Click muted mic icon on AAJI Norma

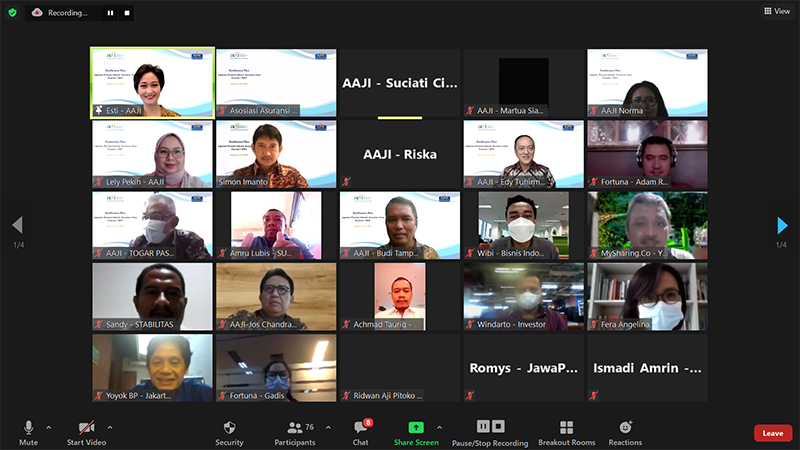[x=594, y=110]
